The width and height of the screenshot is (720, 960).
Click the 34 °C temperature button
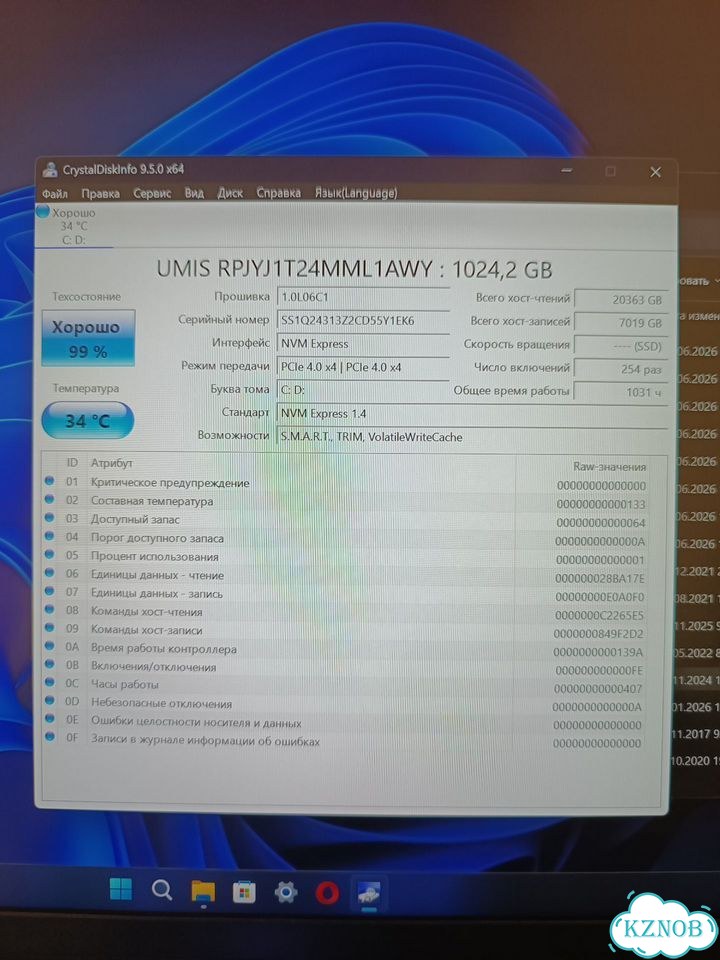pos(88,421)
